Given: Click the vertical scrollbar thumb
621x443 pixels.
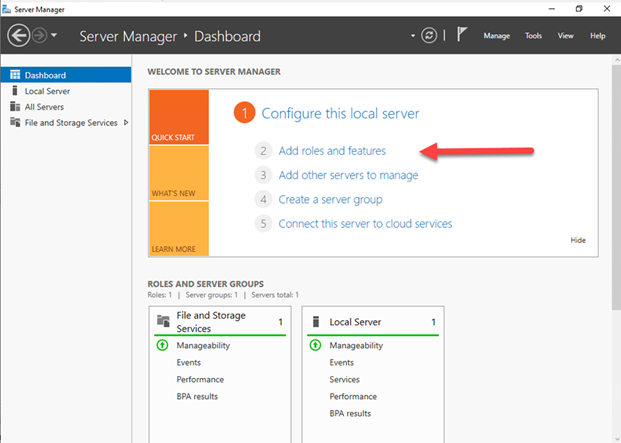Looking at the screenshot, I should (617, 187).
